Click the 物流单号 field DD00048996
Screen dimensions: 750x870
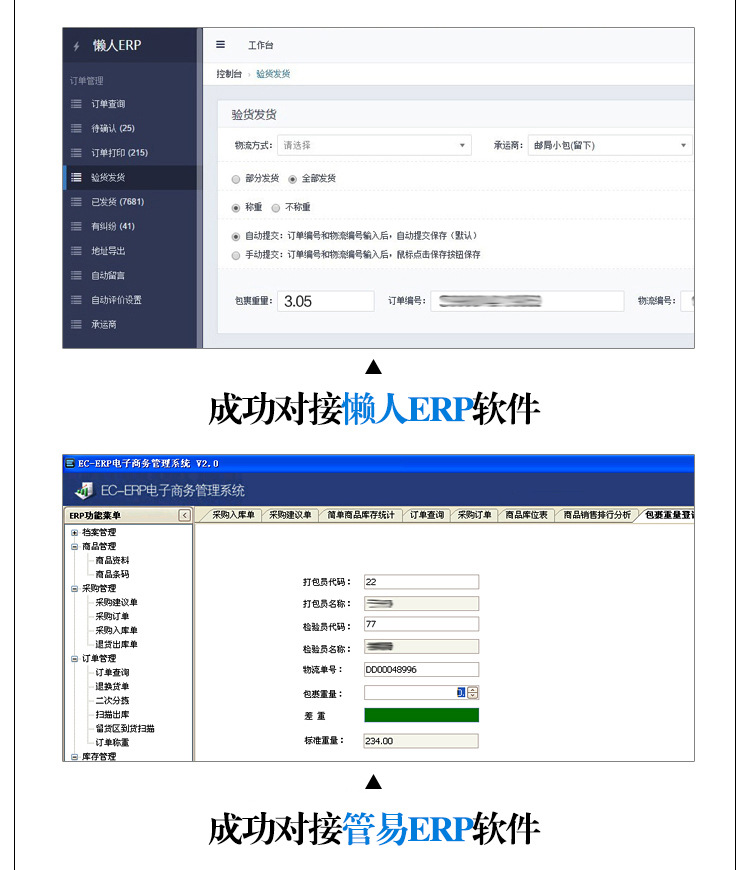click(x=421, y=670)
